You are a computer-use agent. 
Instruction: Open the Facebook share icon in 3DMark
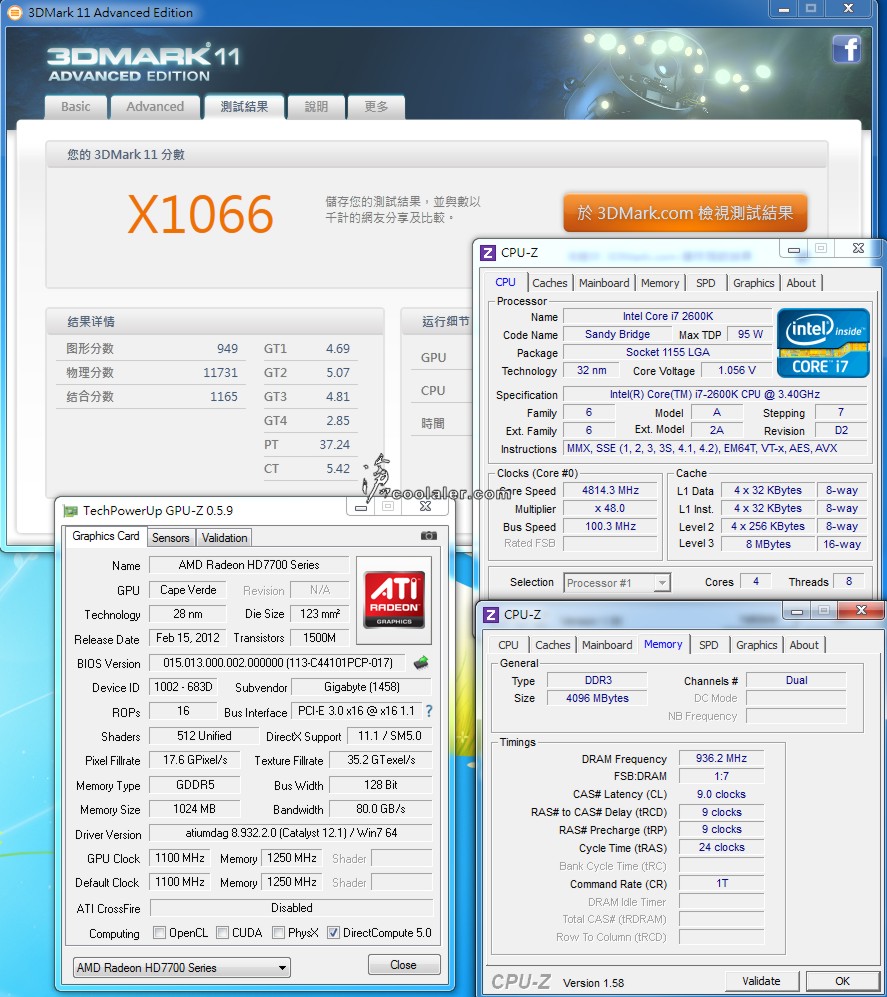tap(847, 49)
